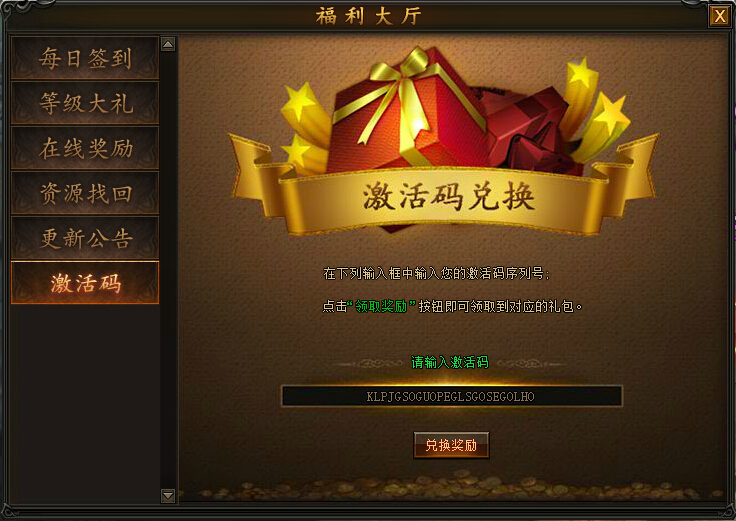Click the top-right gold star
This screenshot has height=521, width=736.
(581, 73)
